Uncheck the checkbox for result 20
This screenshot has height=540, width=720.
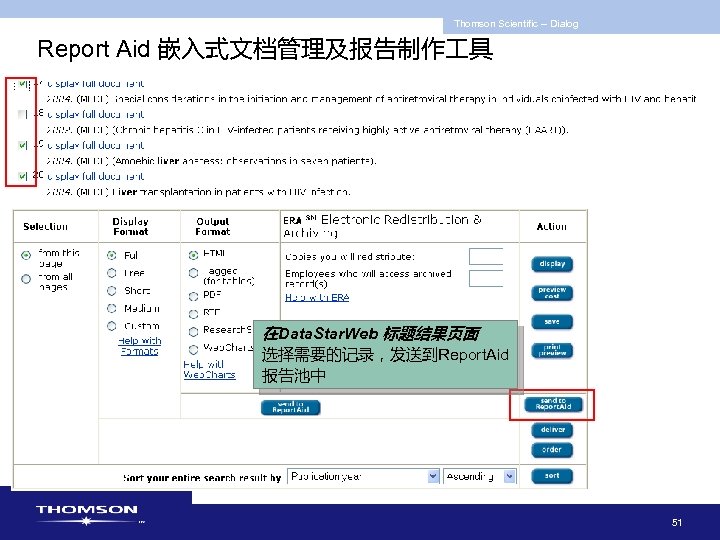pyautogui.click(x=22, y=176)
